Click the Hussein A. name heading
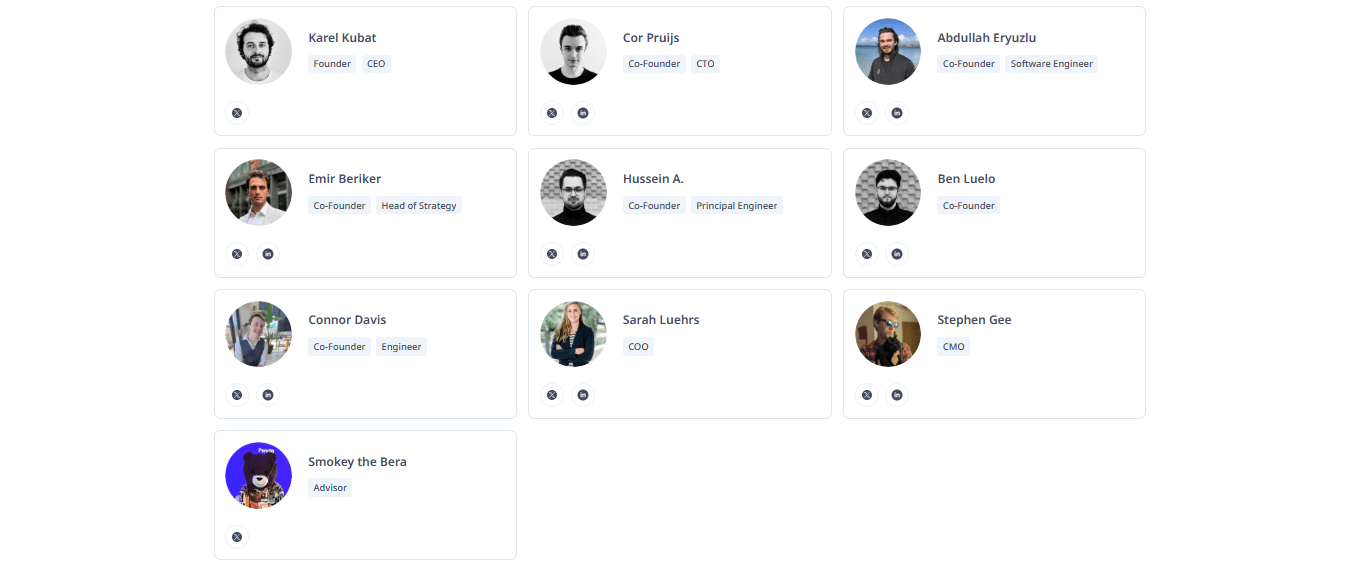Screen dimensions: 1351x567 (653, 179)
